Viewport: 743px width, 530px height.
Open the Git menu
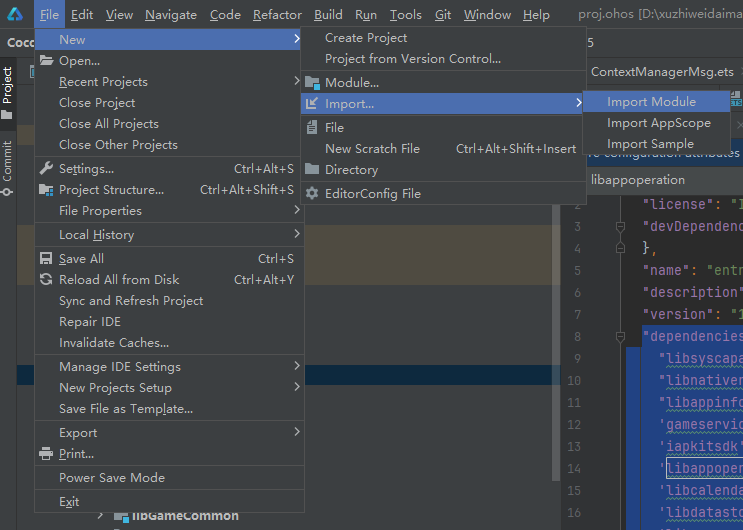point(443,15)
